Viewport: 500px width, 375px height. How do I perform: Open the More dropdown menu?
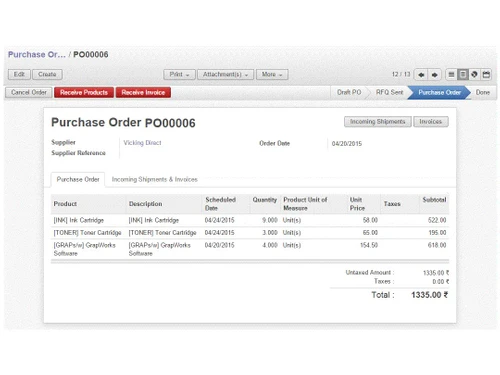coord(272,74)
